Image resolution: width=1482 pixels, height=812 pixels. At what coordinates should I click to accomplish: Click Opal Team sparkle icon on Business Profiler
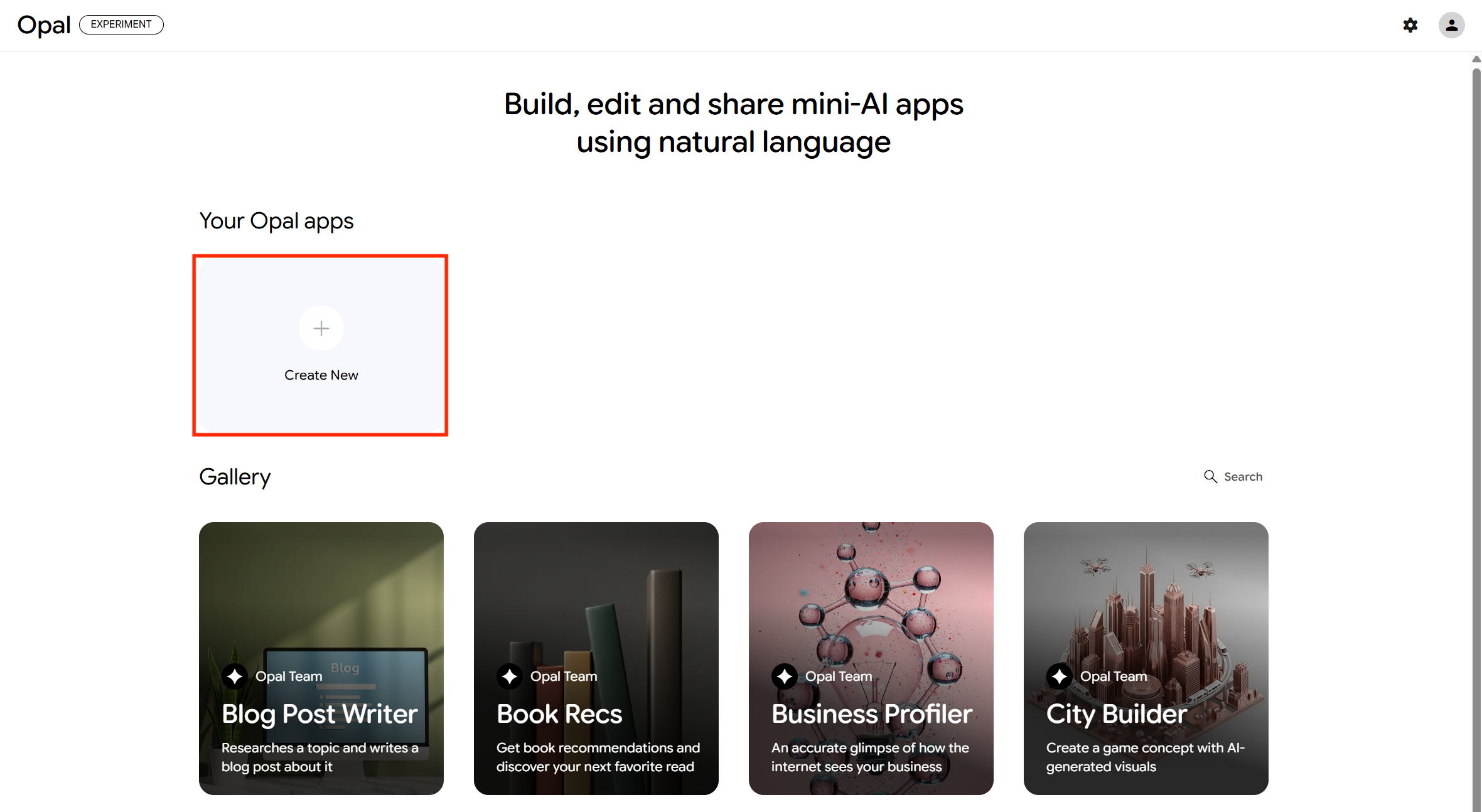pos(785,676)
